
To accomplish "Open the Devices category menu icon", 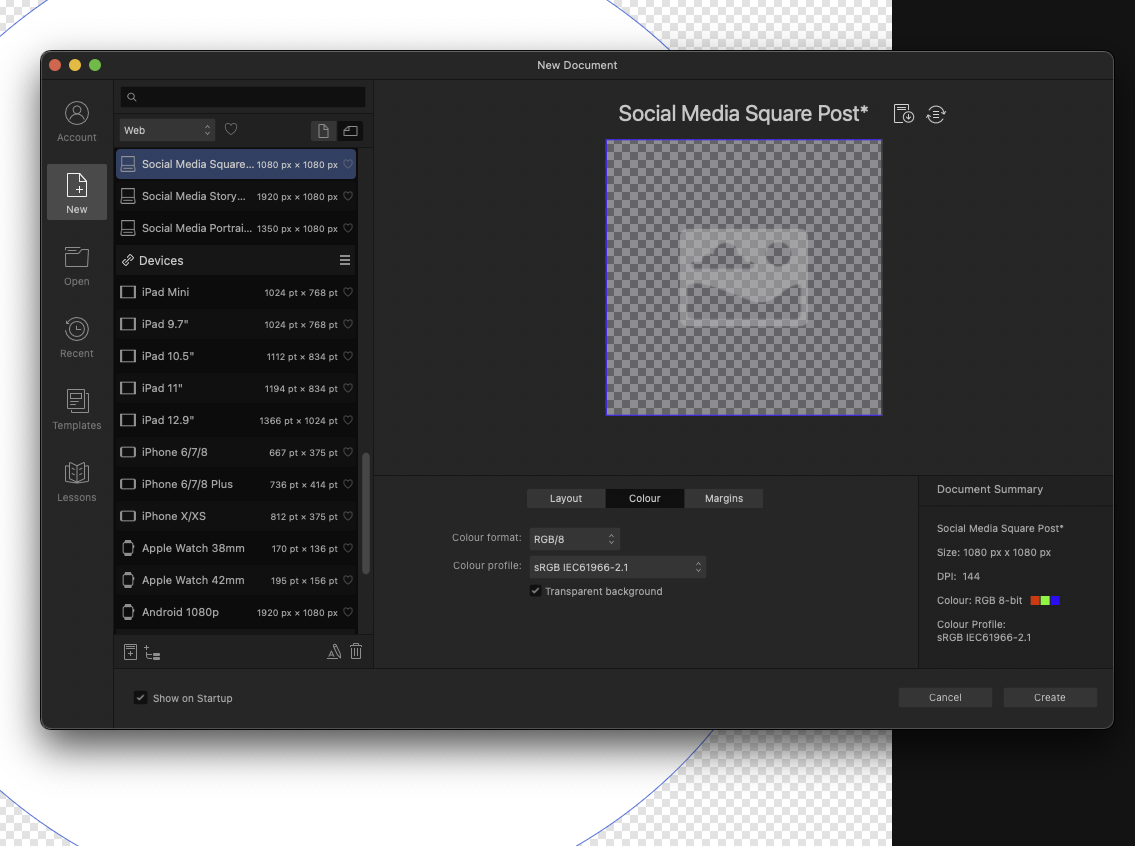I will coord(345,261).
